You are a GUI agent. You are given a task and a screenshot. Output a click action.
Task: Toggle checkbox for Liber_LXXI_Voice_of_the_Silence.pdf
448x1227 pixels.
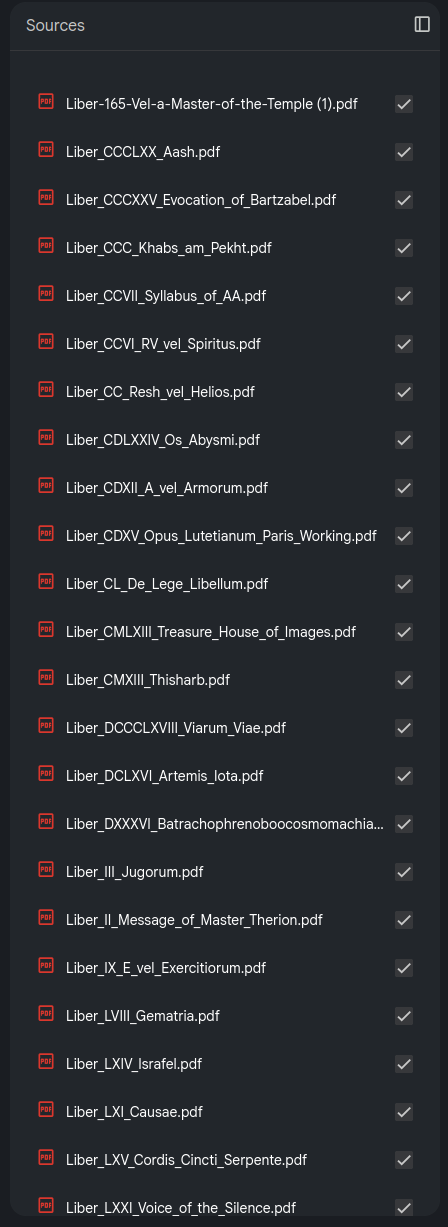click(404, 1208)
